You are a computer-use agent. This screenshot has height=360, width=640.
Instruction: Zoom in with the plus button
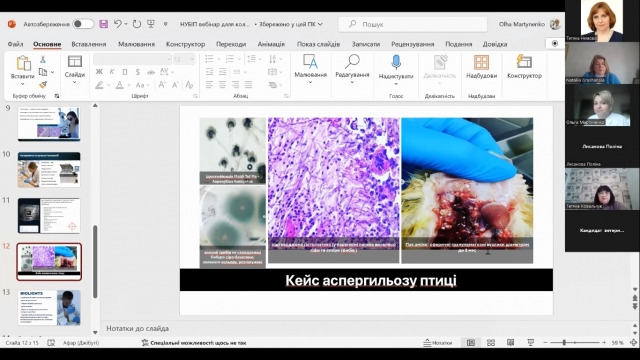[x=604, y=343]
